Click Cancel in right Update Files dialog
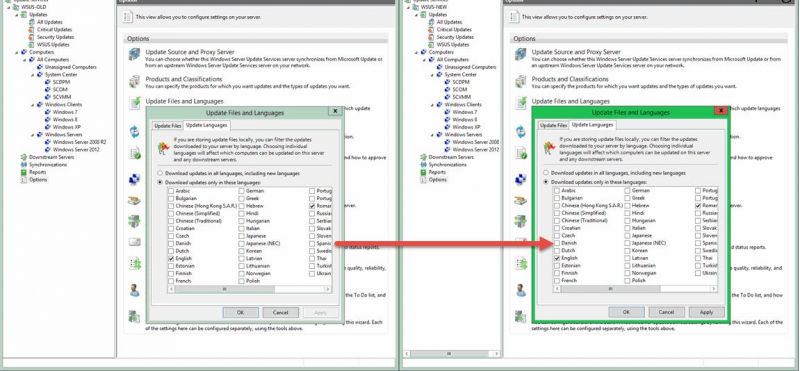 coord(666,312)
